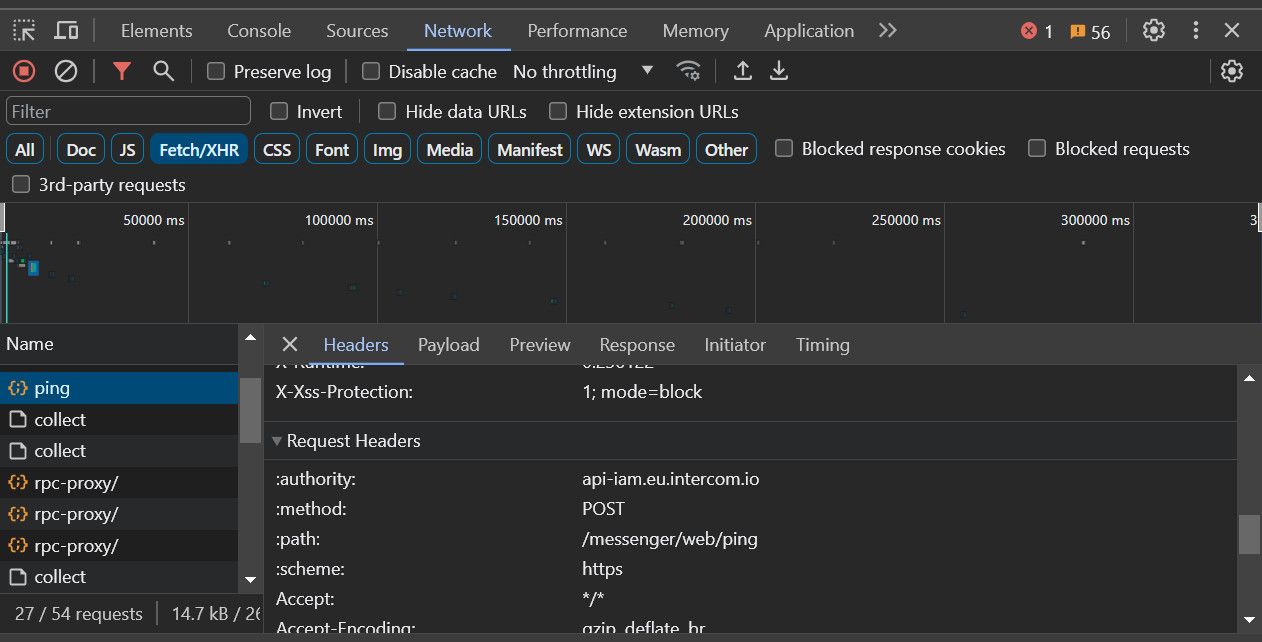Image resolution: width=1262 pixels, height=642 pixels.
Task: Click the red error count badge
Action: [1037, 31]
